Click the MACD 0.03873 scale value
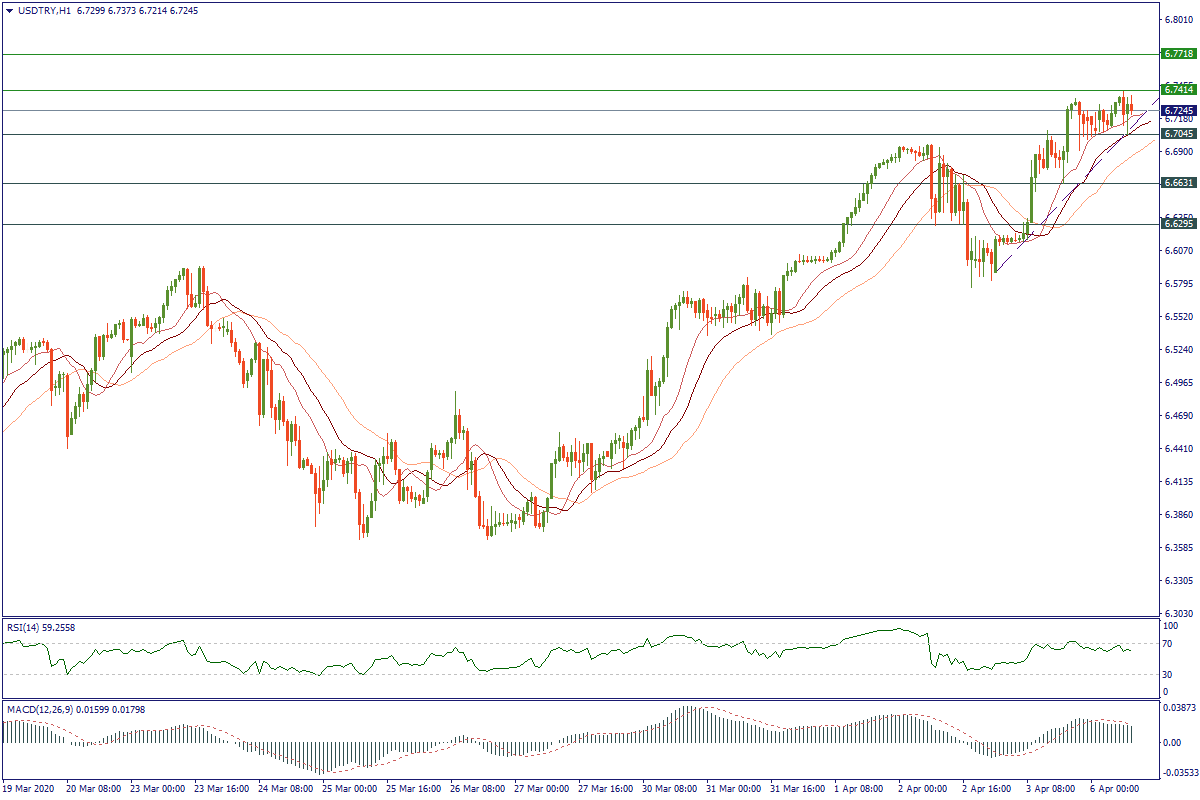This screenshot has height=800, width=1200. pyautogui.click(x=1177, y=707)
